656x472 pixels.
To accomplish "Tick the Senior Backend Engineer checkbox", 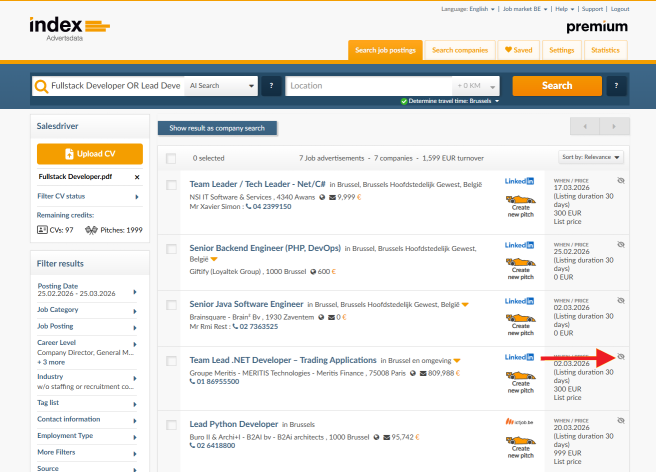I will click(171, 249).
